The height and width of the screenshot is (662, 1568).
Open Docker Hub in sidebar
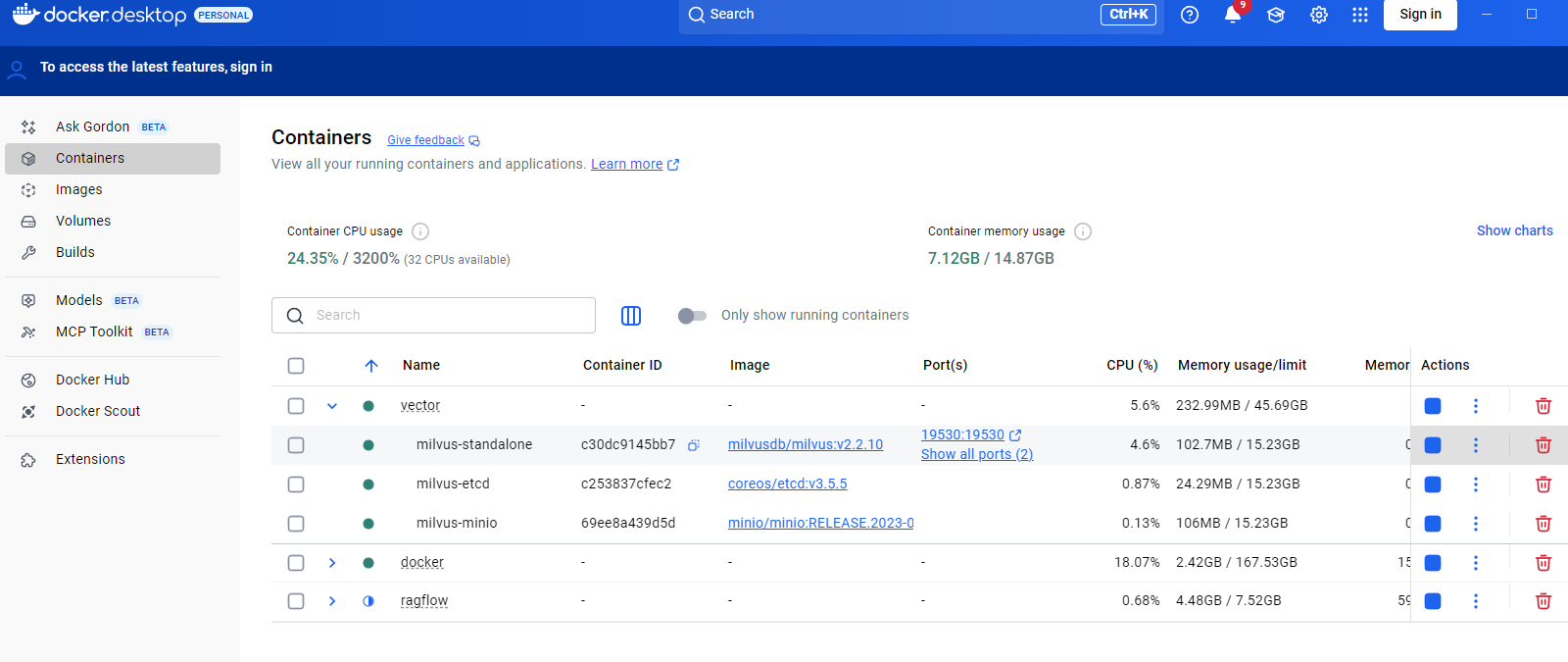tap(113, 381)
